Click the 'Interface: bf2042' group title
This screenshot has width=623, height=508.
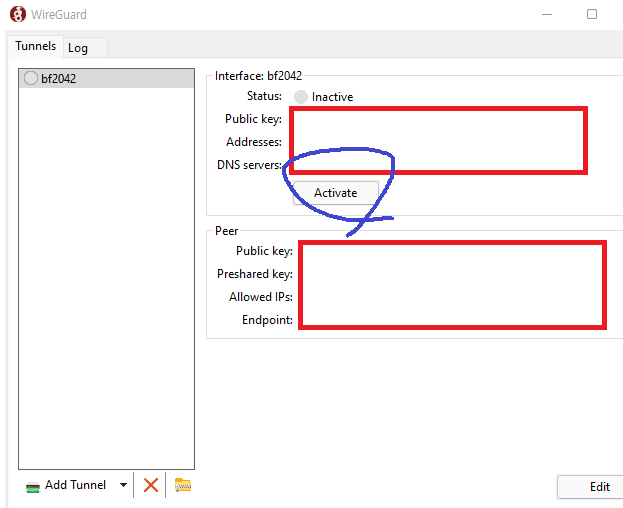pos(258,76)
